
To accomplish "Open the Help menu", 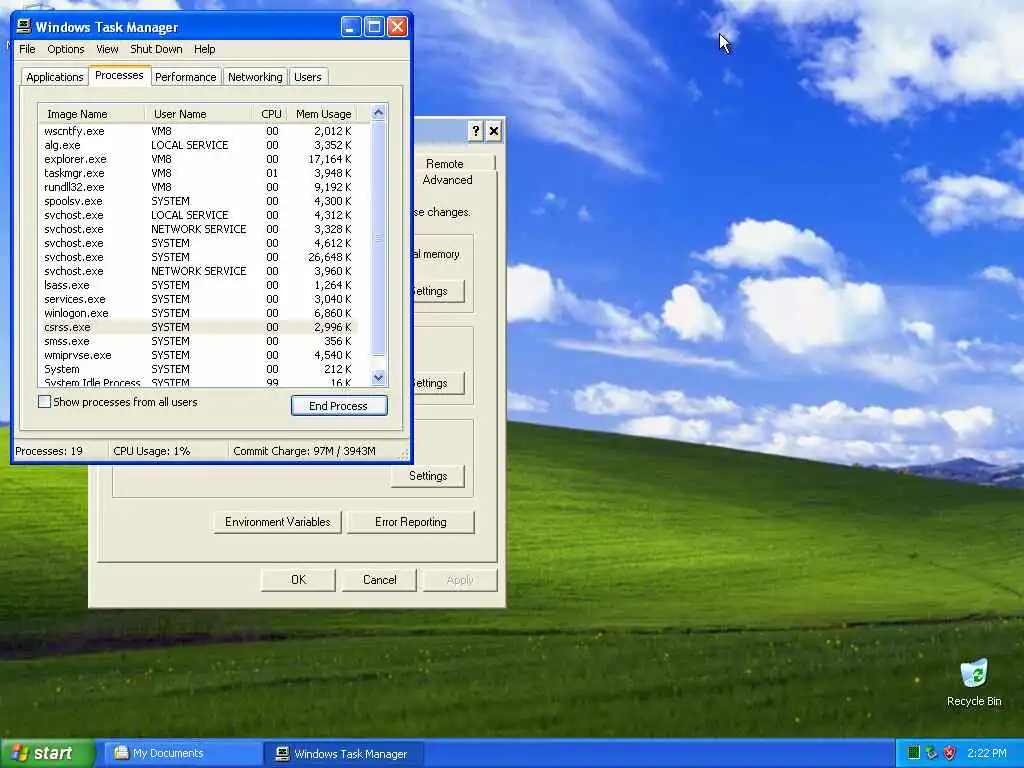I will (x=204, y=49).
